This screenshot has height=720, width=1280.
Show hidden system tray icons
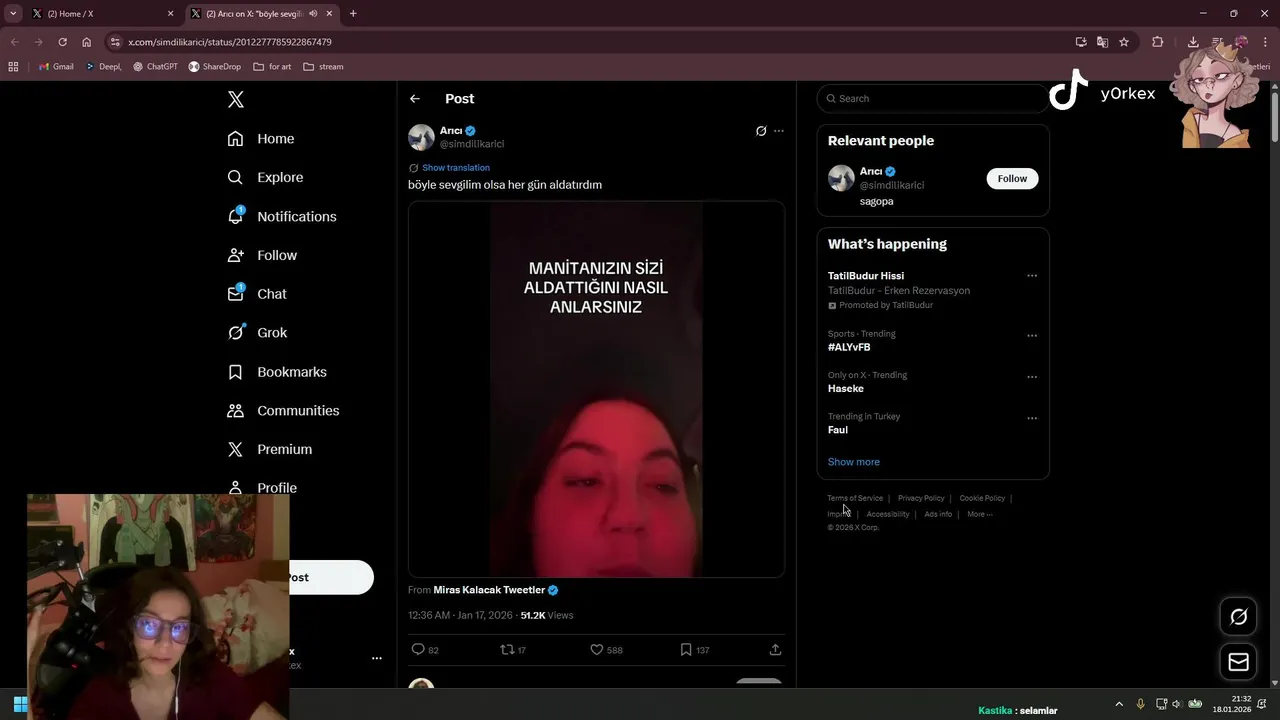1119,704
